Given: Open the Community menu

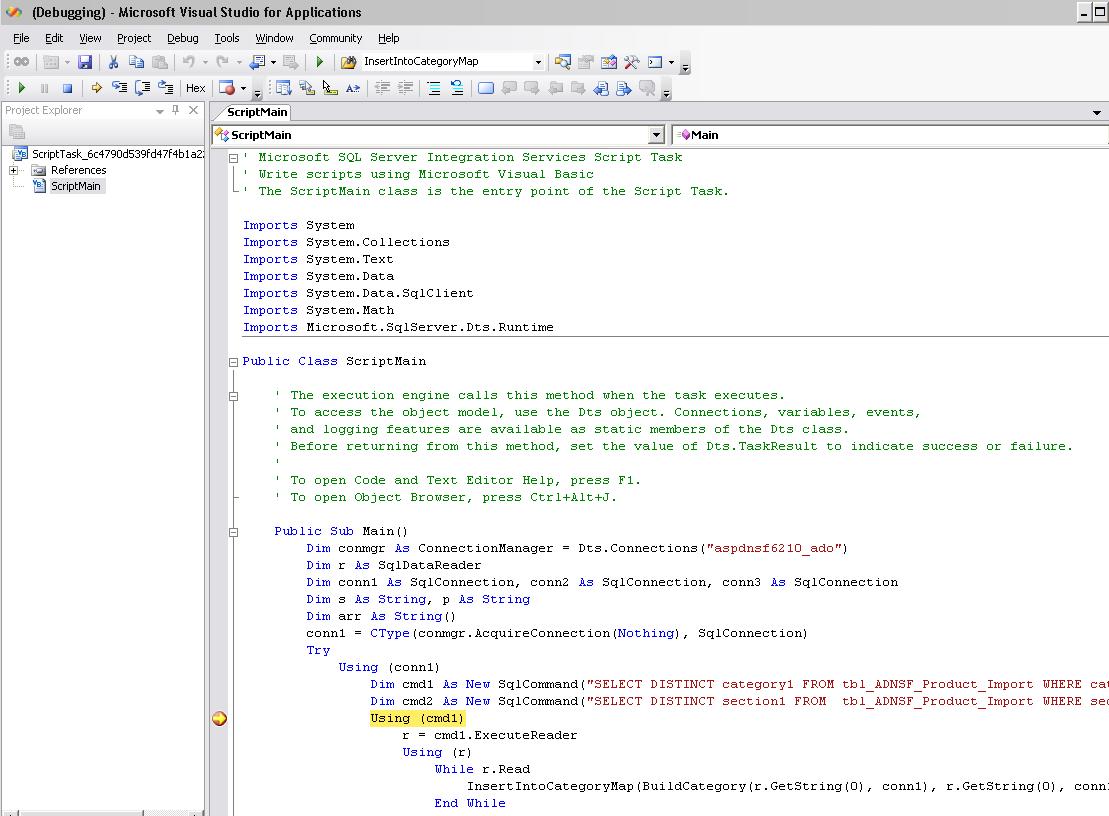Looking at the screenshot, I should 335,38.
